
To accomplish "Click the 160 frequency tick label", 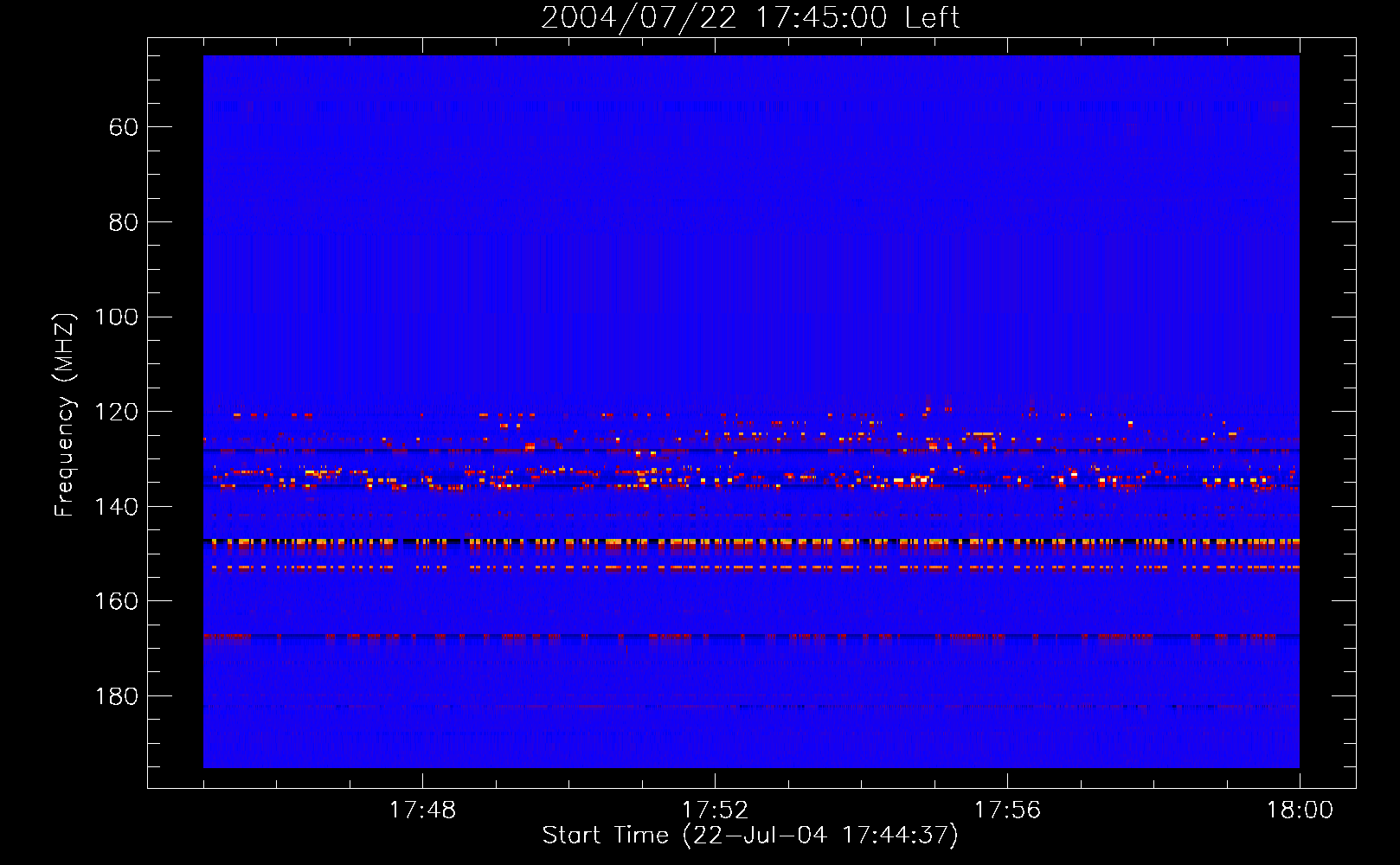I will tap(116, 601).
